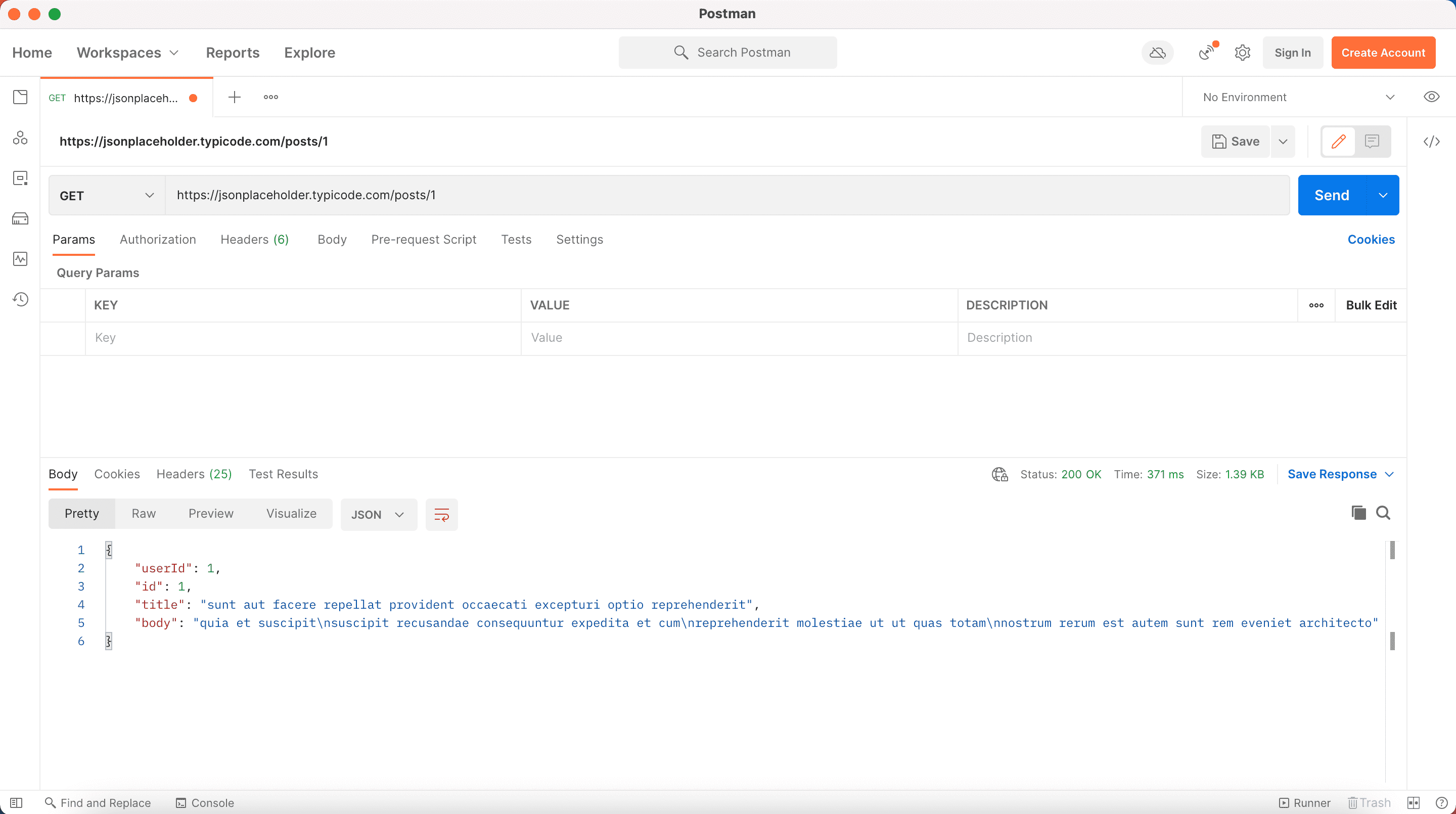Select the Visualize response view
Image resolution: width=1456 pixels, height=814 pixels.
(x=291, y=513)
